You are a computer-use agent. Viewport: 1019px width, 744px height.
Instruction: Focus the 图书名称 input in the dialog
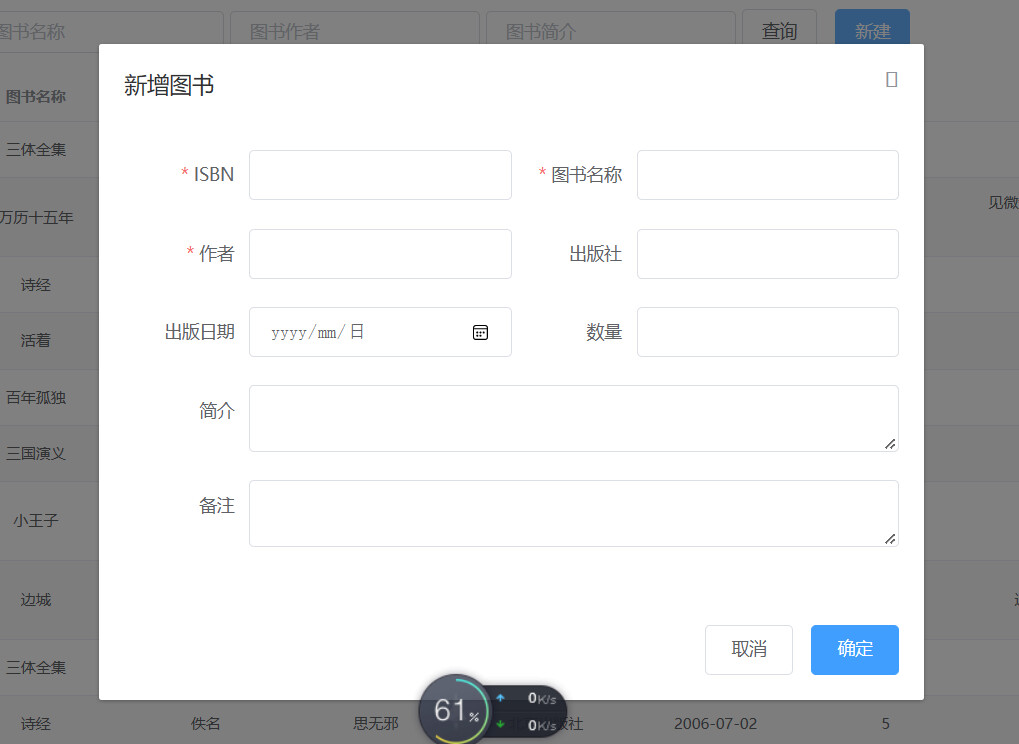pos(767,175)
